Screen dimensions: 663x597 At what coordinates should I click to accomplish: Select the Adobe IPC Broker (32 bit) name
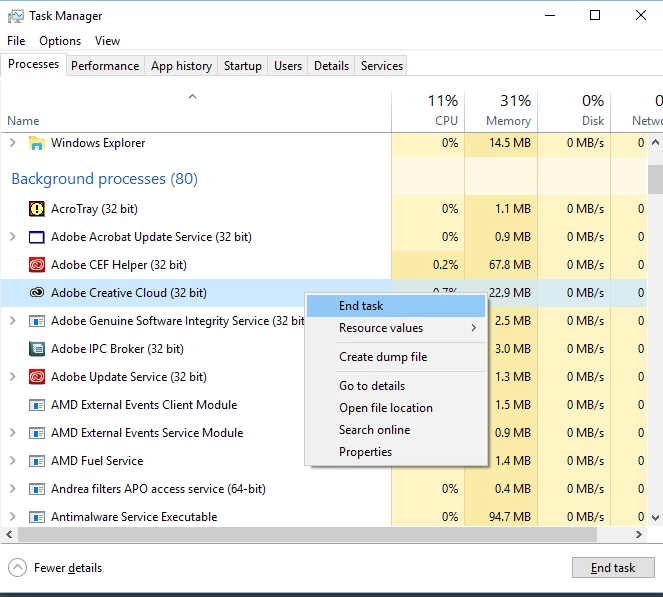117,349
